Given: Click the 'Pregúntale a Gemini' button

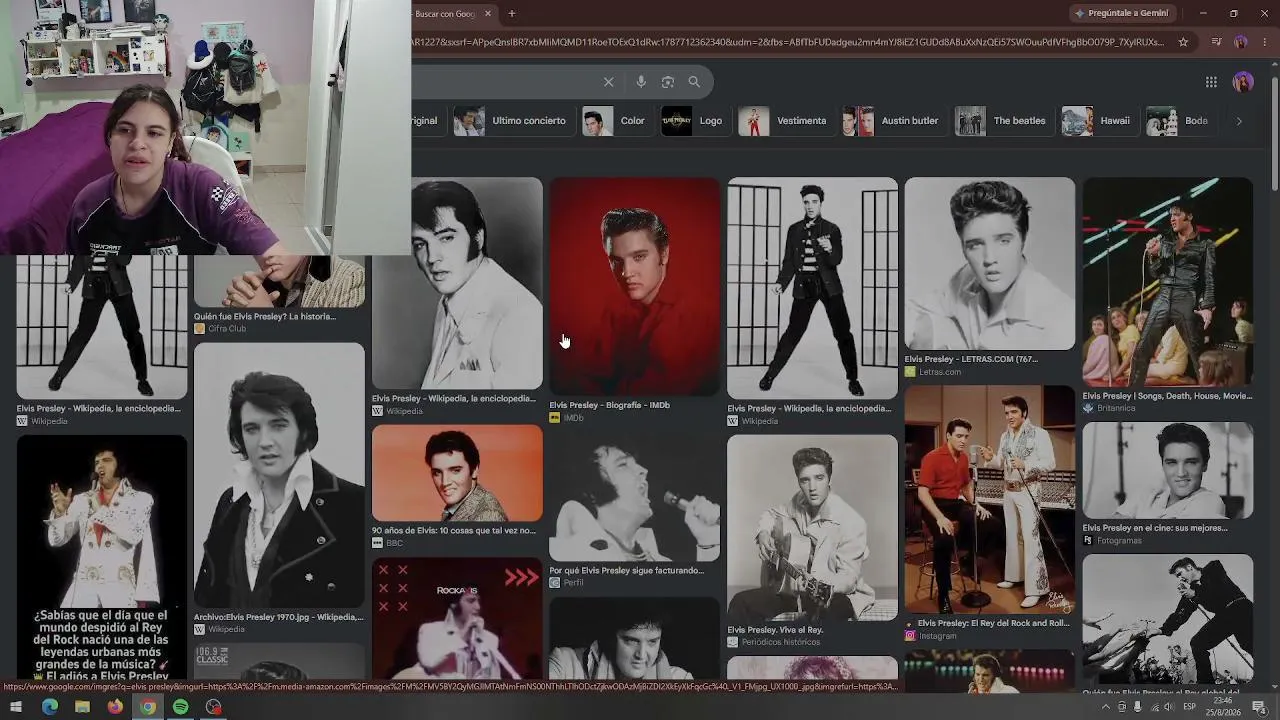Looking at the screenshot, I should click(1121, 13).
